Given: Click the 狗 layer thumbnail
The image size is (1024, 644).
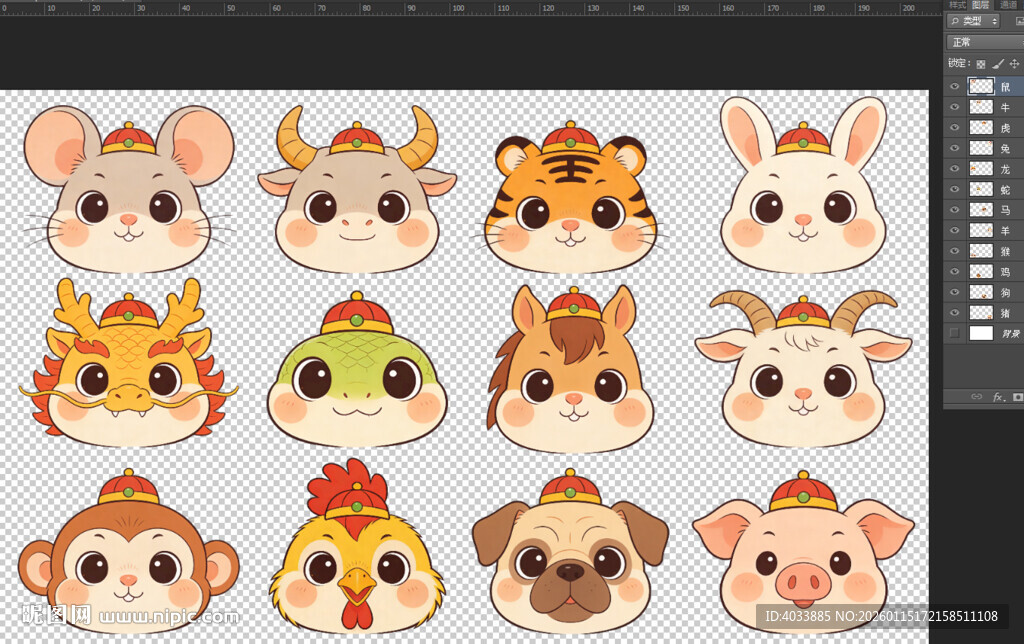Looking at the screenshot, I should coord(981,292).
